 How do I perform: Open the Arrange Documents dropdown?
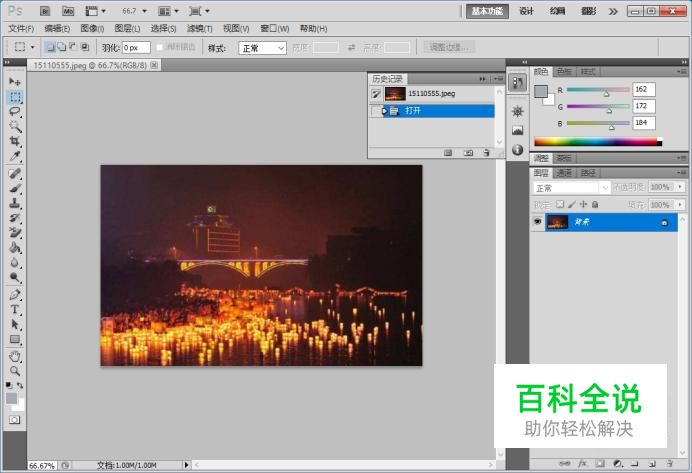[168, 11]
